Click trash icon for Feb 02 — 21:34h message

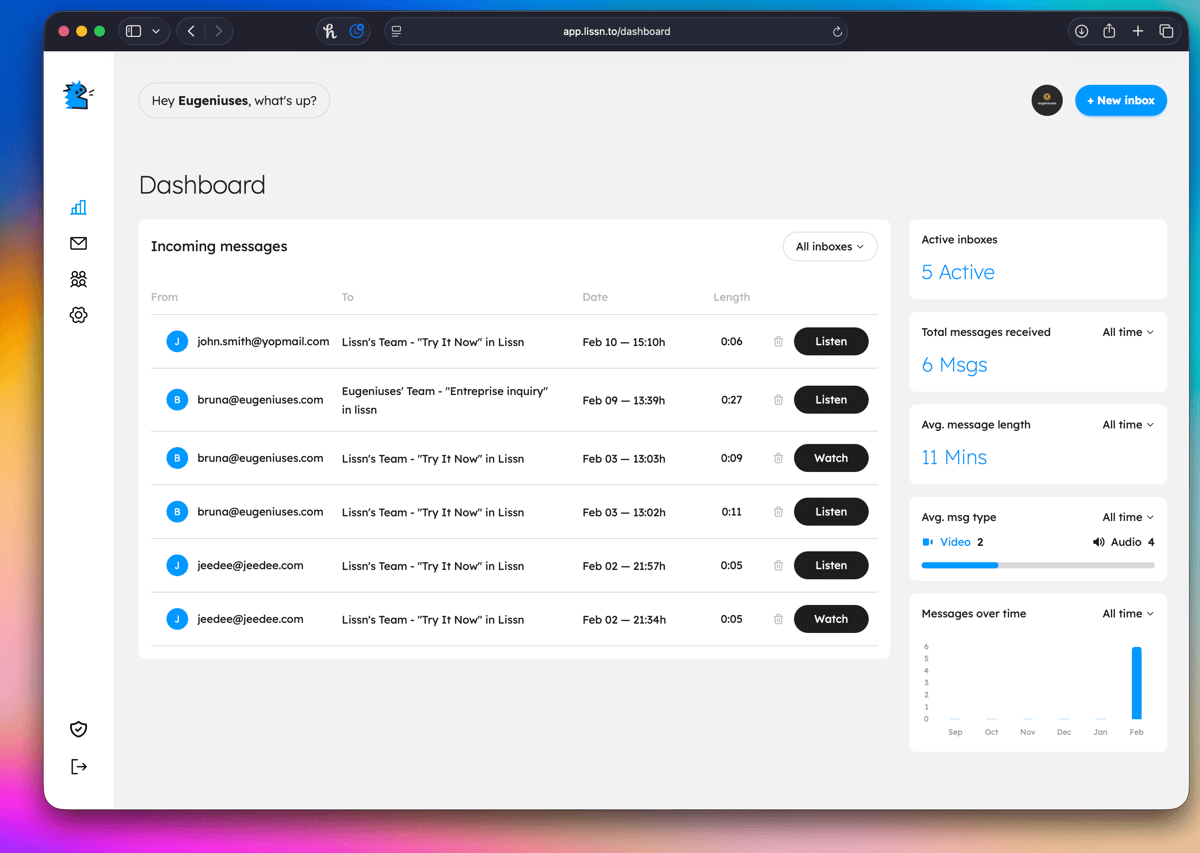tap(778, 619)
